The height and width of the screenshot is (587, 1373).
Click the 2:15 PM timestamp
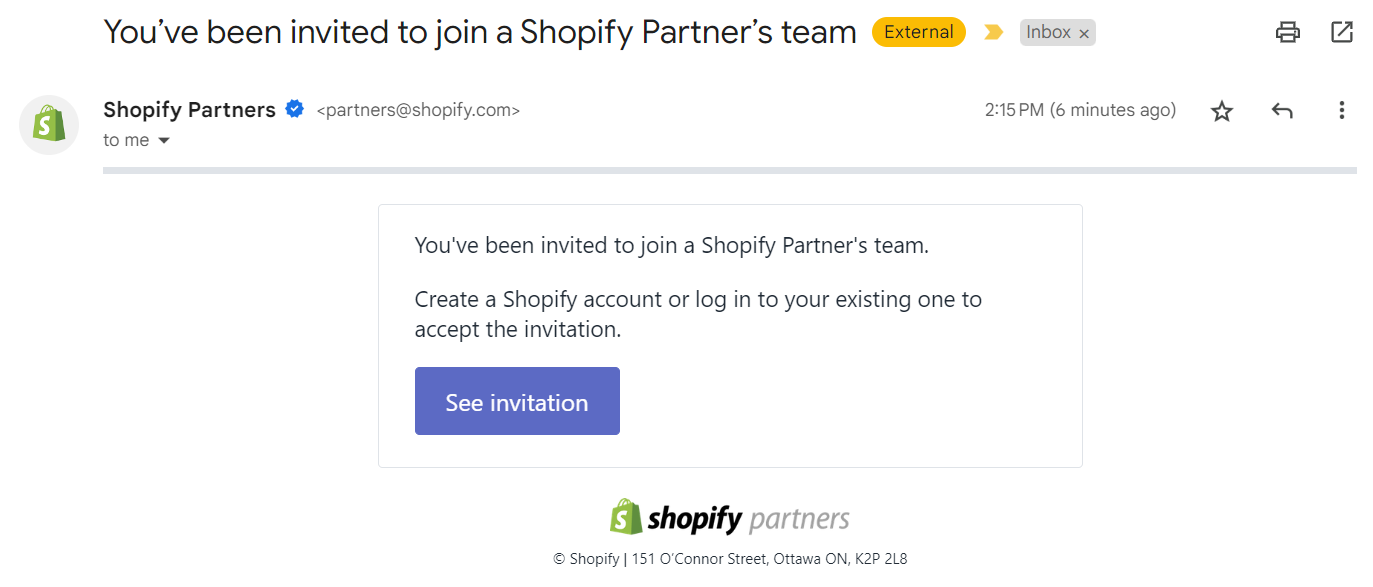point(1080,110)
